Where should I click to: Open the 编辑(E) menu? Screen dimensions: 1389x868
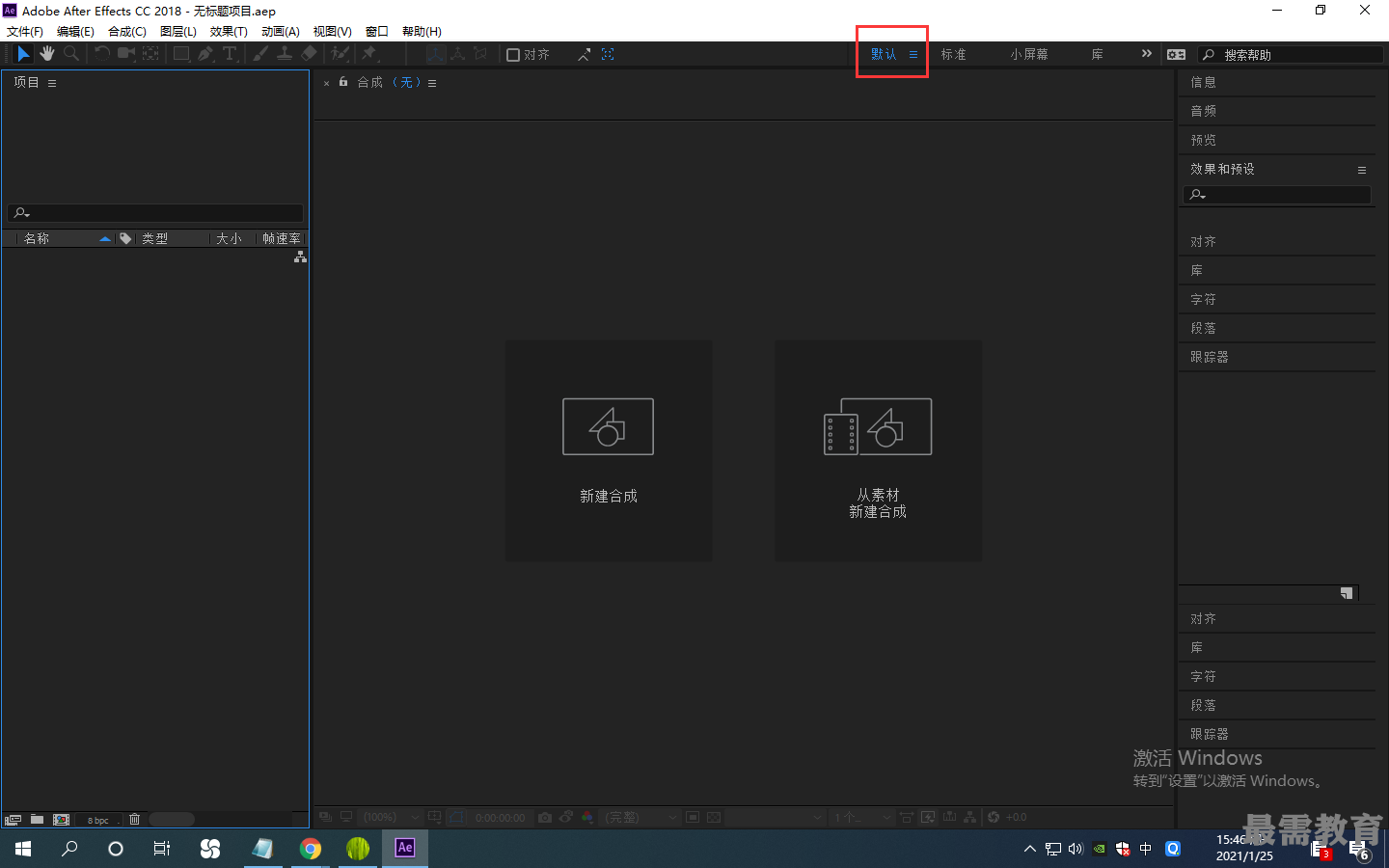pyautogui.click(x=75, y=32)
